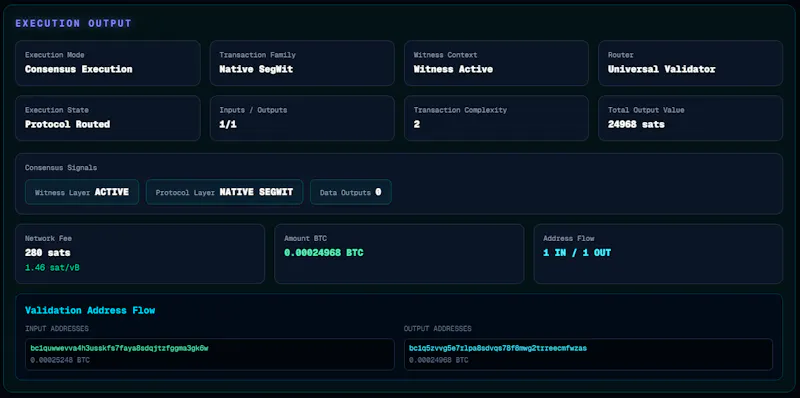Click the INPUT ADDRESSES label
800x398 pixels.
57,329
